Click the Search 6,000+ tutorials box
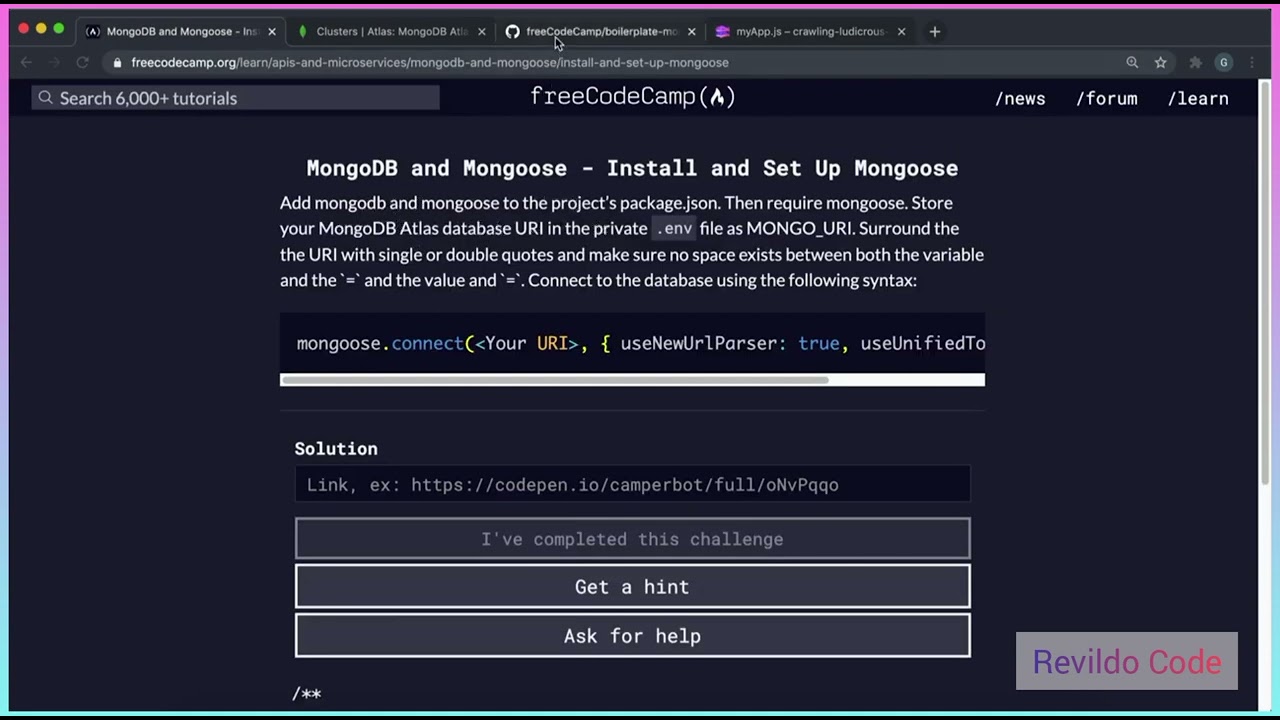 click(x=235, y=98)
